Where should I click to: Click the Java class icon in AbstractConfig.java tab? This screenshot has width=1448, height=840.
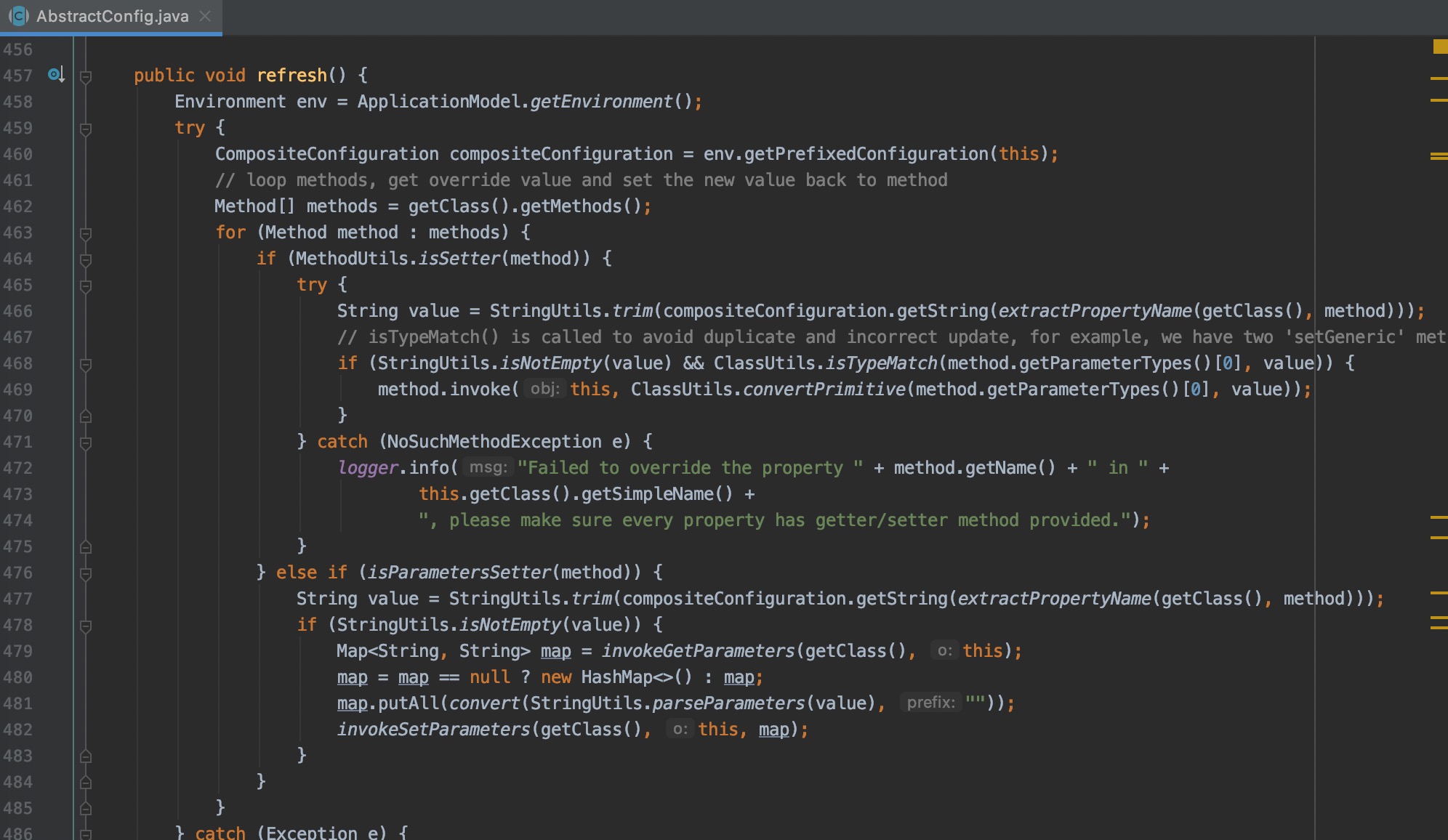(19, 16)
